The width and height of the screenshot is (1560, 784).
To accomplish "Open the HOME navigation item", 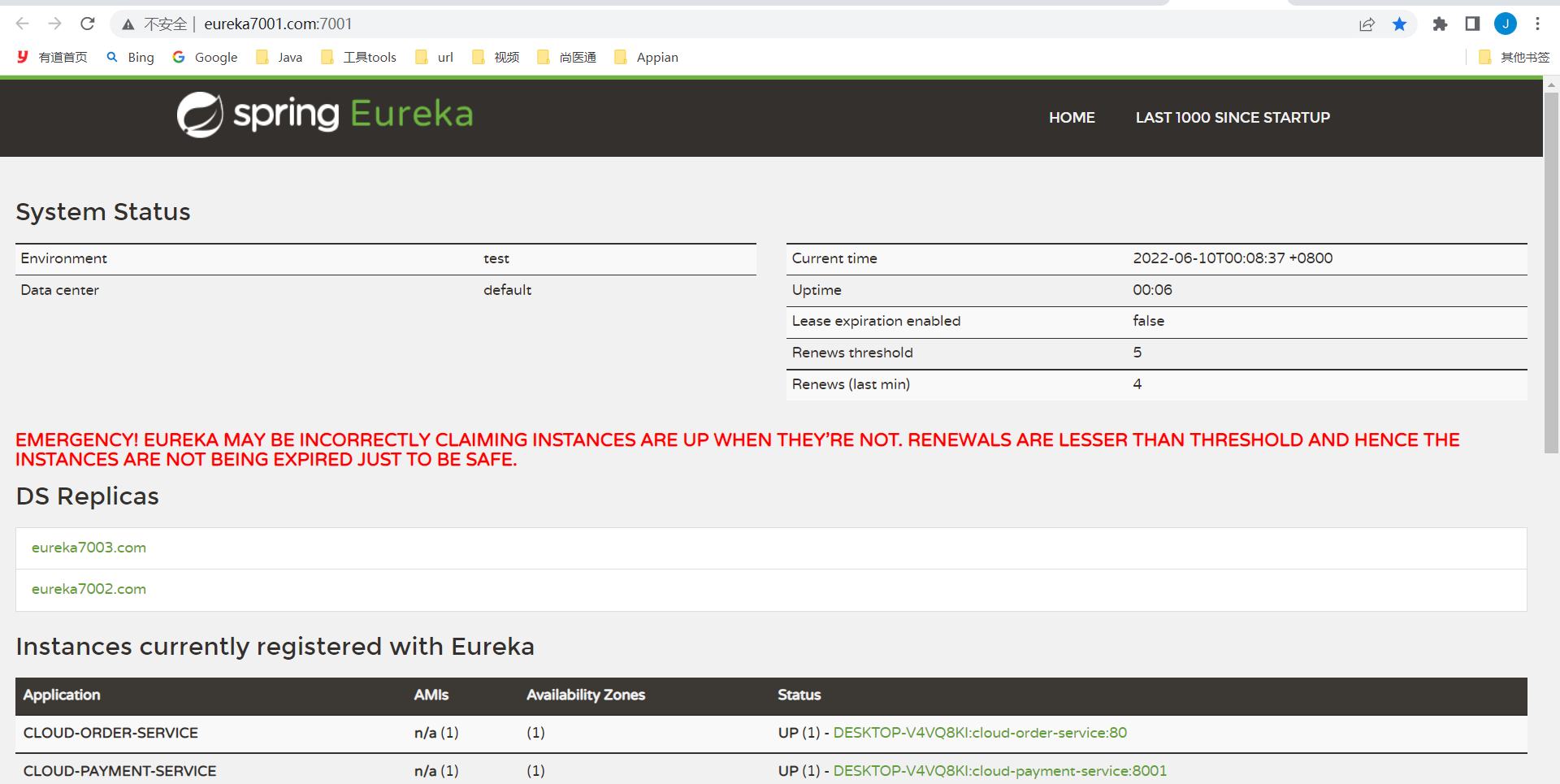I will (x=1072, y=118).
